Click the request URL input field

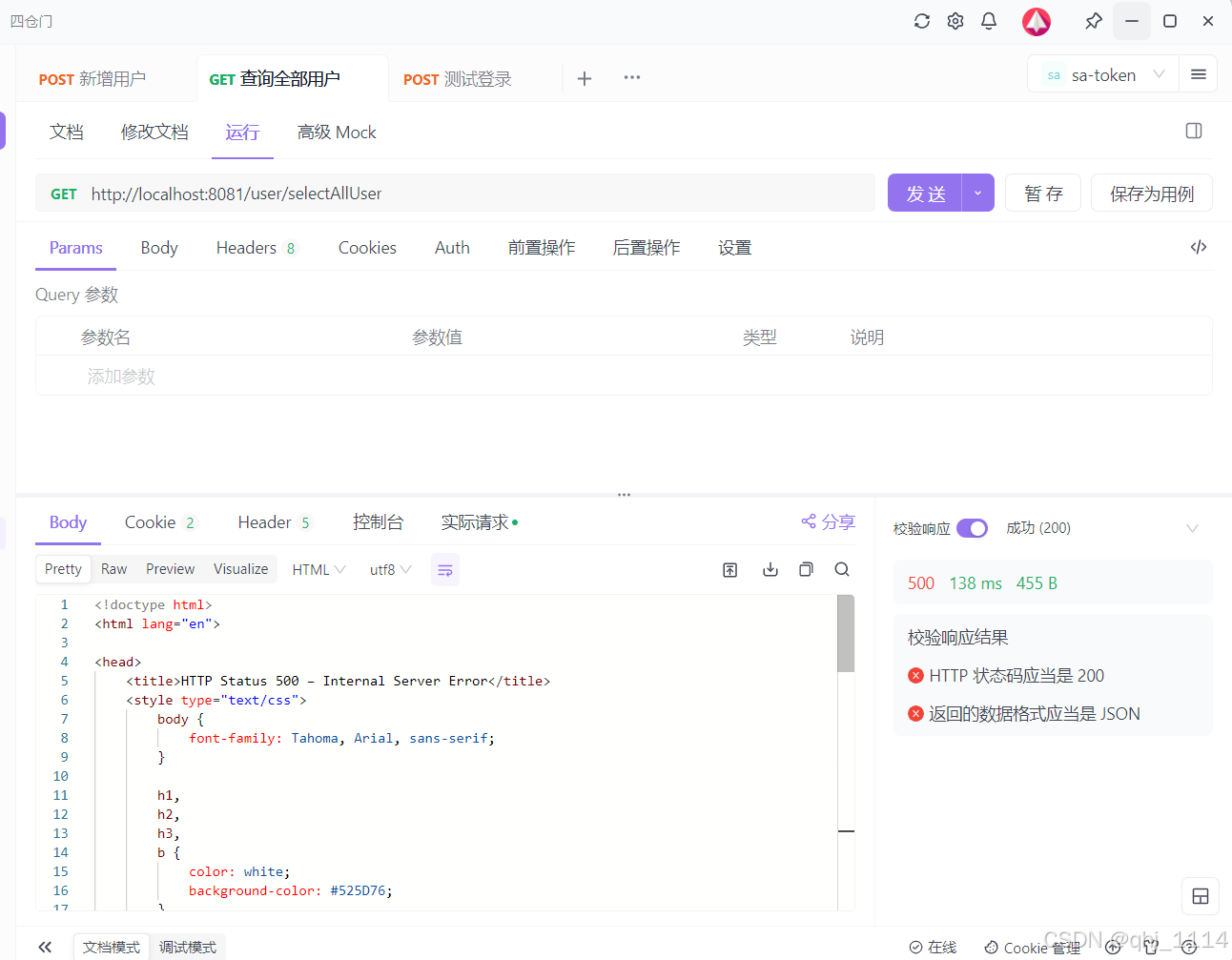(381, 193)
